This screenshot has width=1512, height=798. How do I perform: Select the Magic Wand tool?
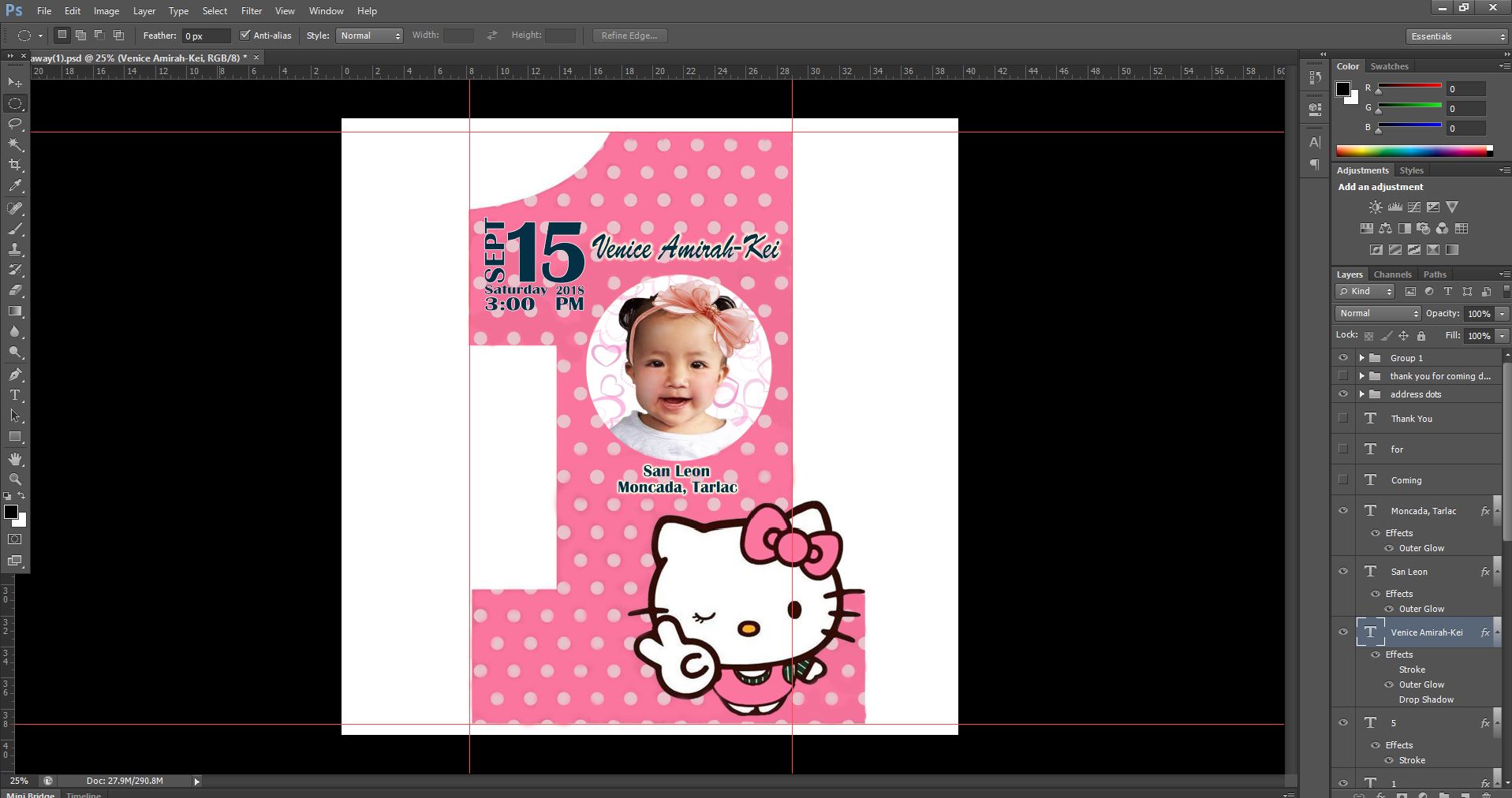[15, 144]
